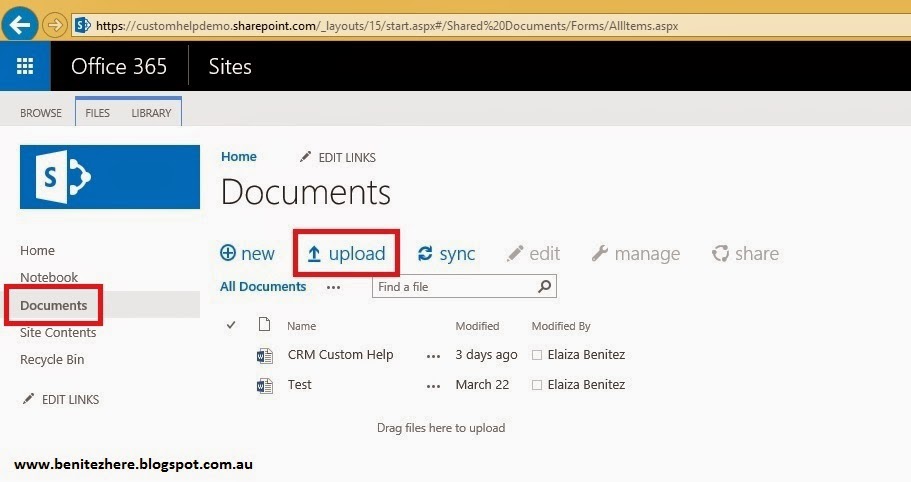Click the share link text
The image size is (911, 482).
click(757, 253)
